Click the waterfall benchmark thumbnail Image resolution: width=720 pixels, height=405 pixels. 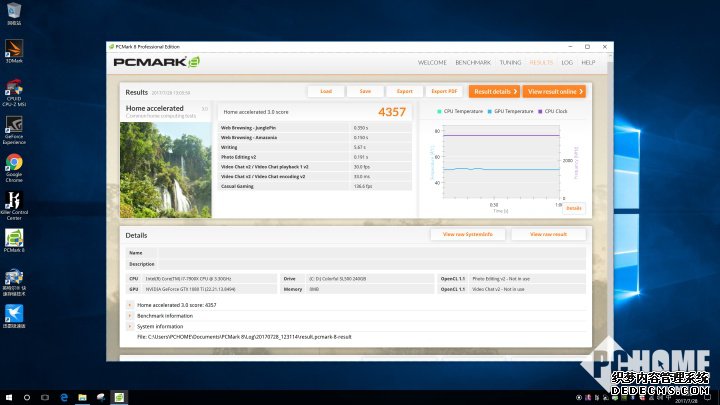point(166,170)
